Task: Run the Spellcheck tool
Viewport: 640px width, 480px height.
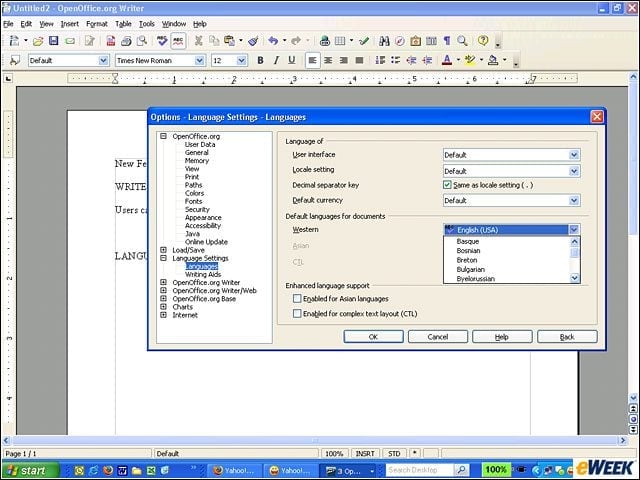Action: point(162,40)
